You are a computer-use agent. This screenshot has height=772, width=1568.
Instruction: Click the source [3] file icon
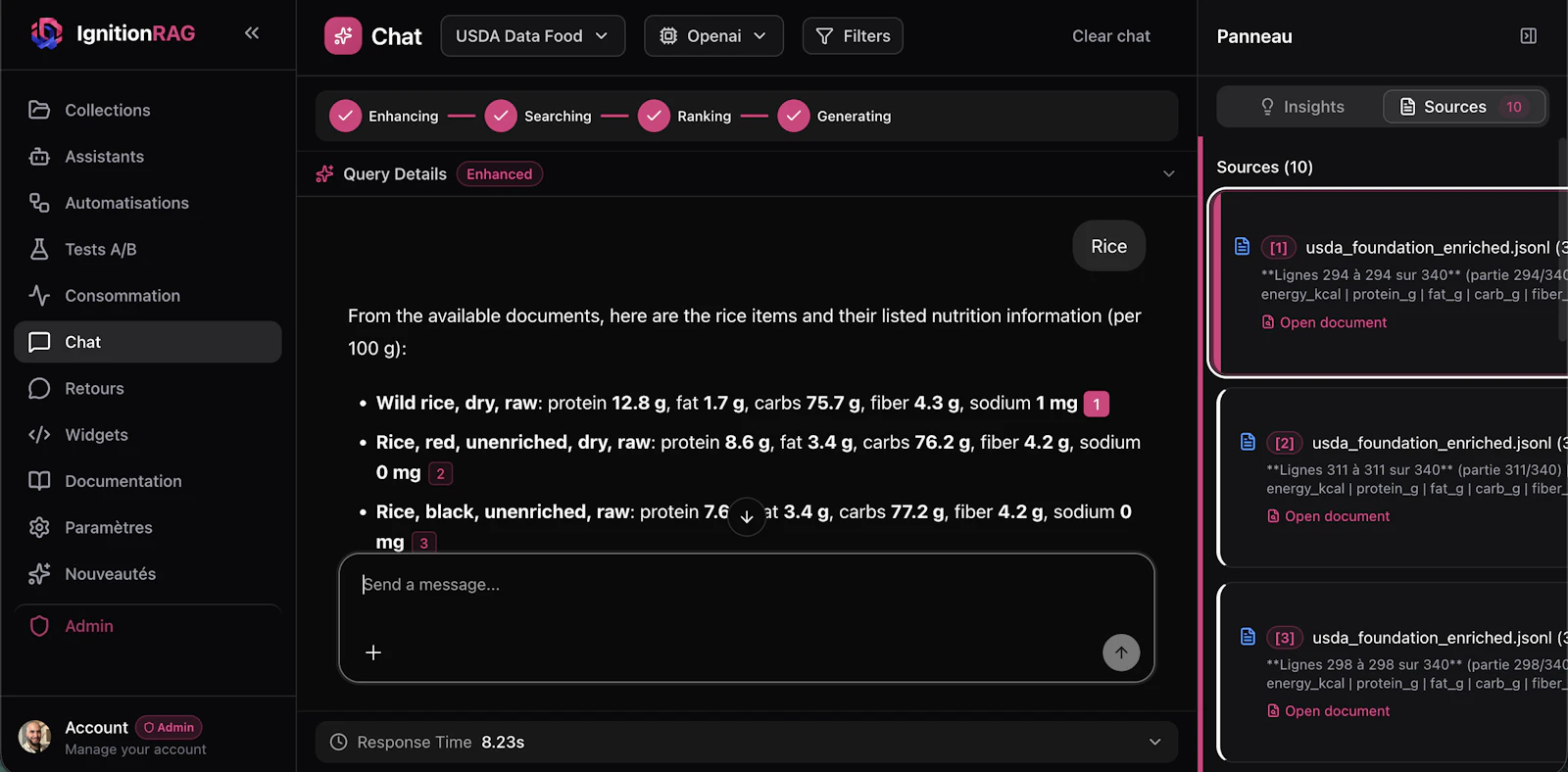1248,637
